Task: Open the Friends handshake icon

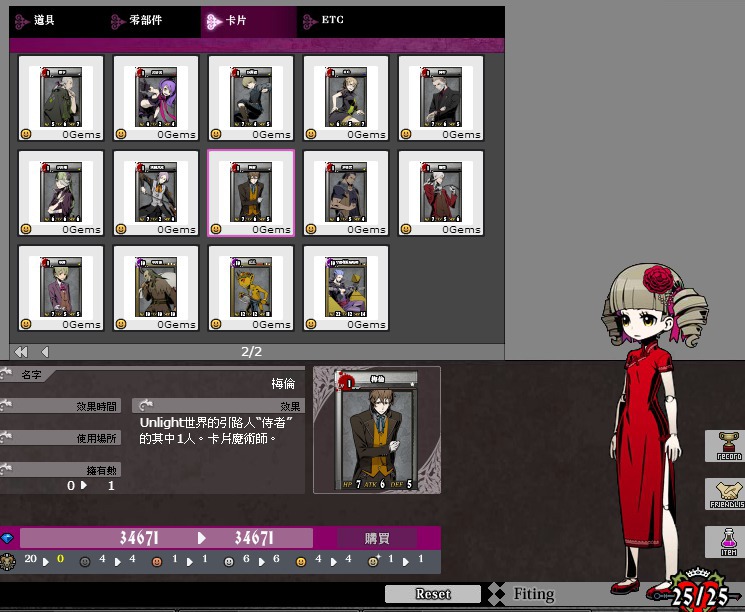Action: pos(729,493)
